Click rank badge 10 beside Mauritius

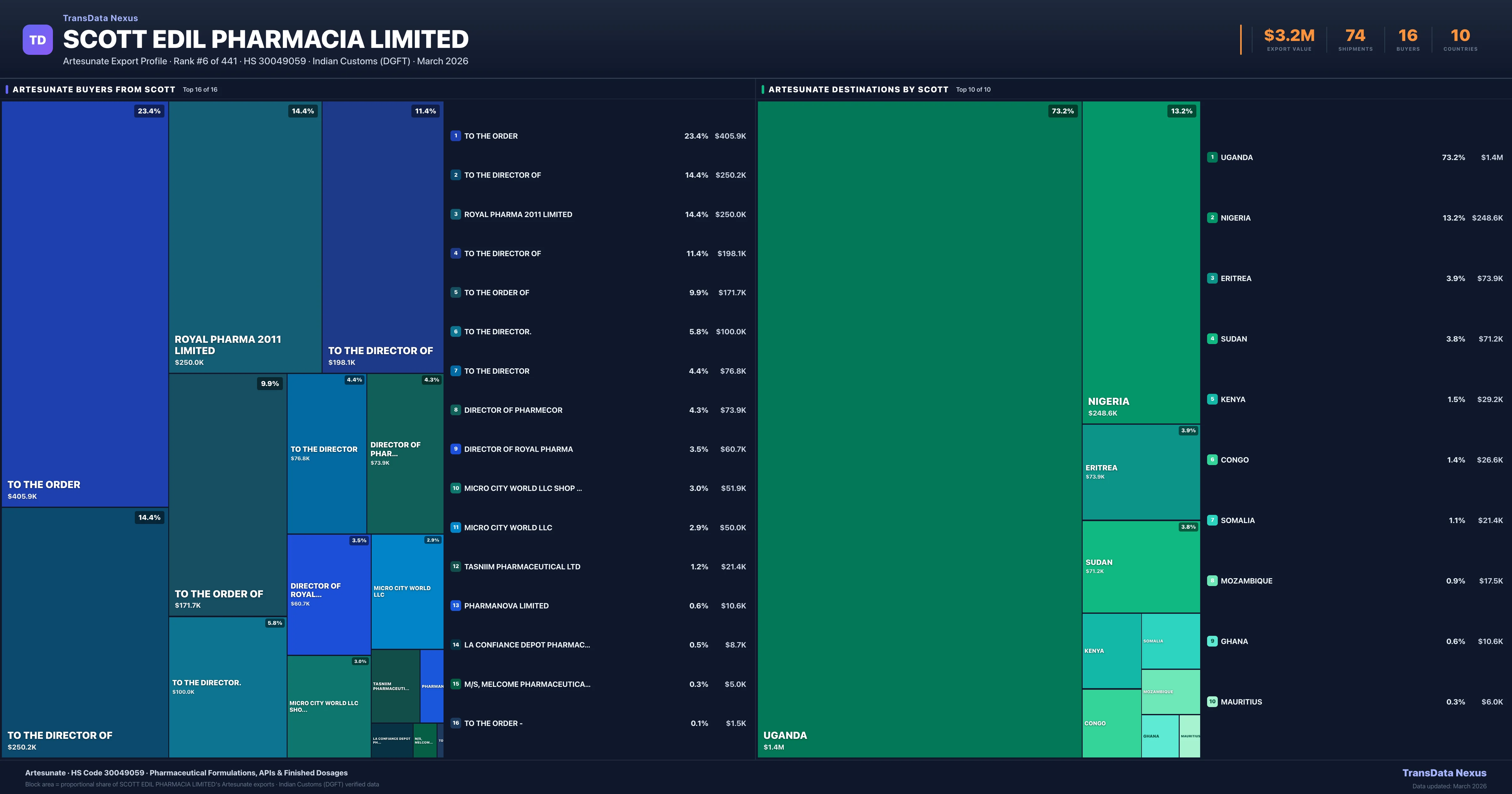pos(1212,702)
